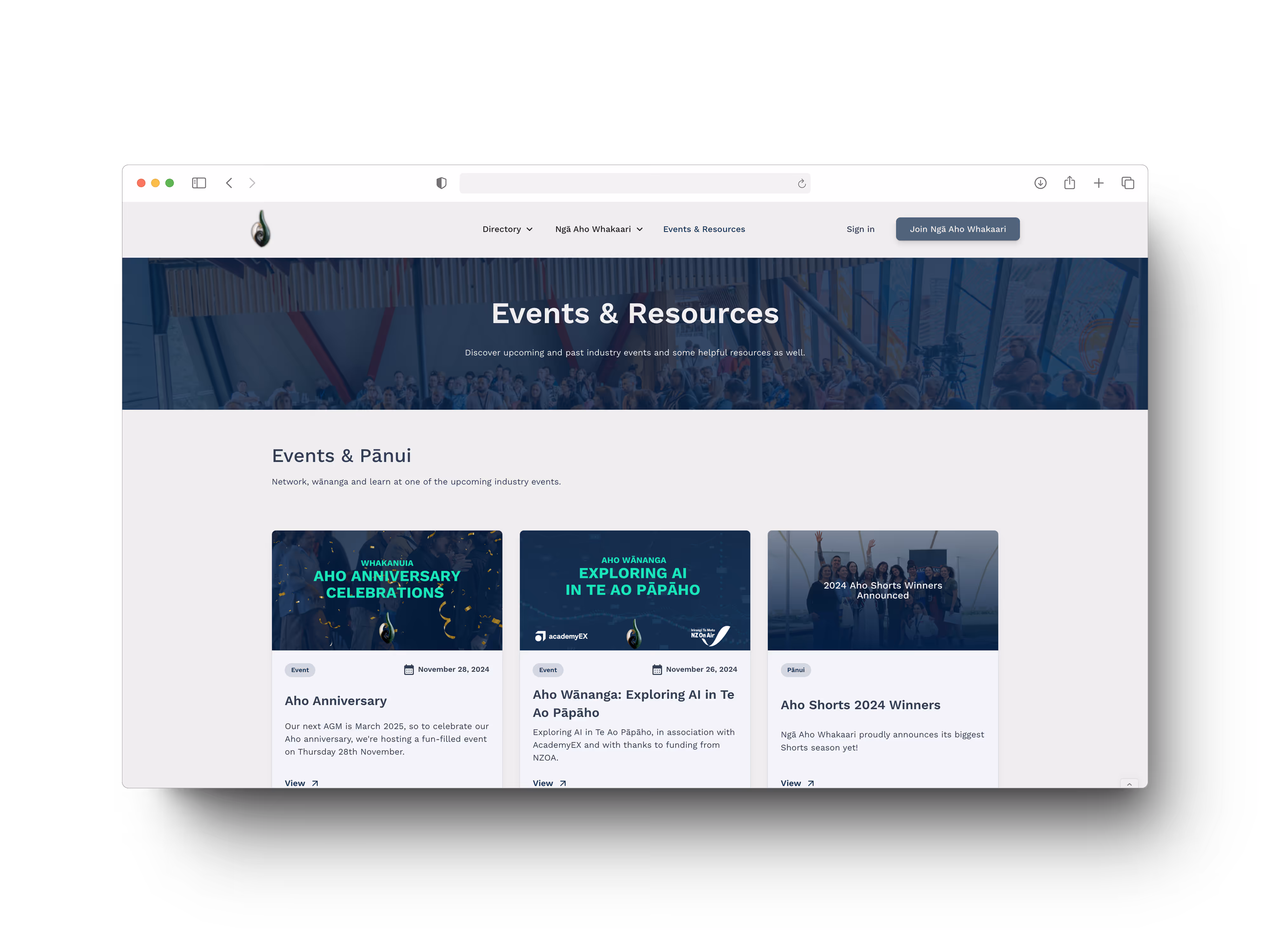
Task: Expand the Ngā Aho Whakaari nav dropdown
Action: coord(599,229)
